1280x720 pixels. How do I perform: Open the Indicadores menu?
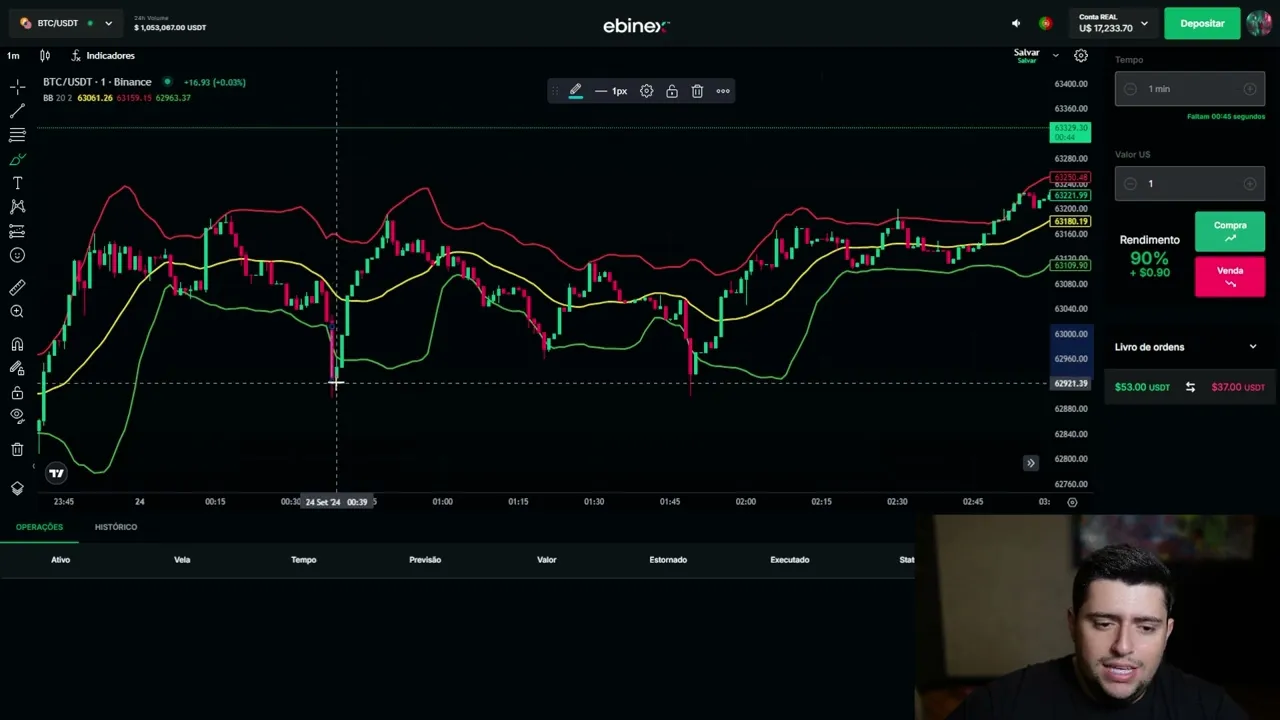102,55
